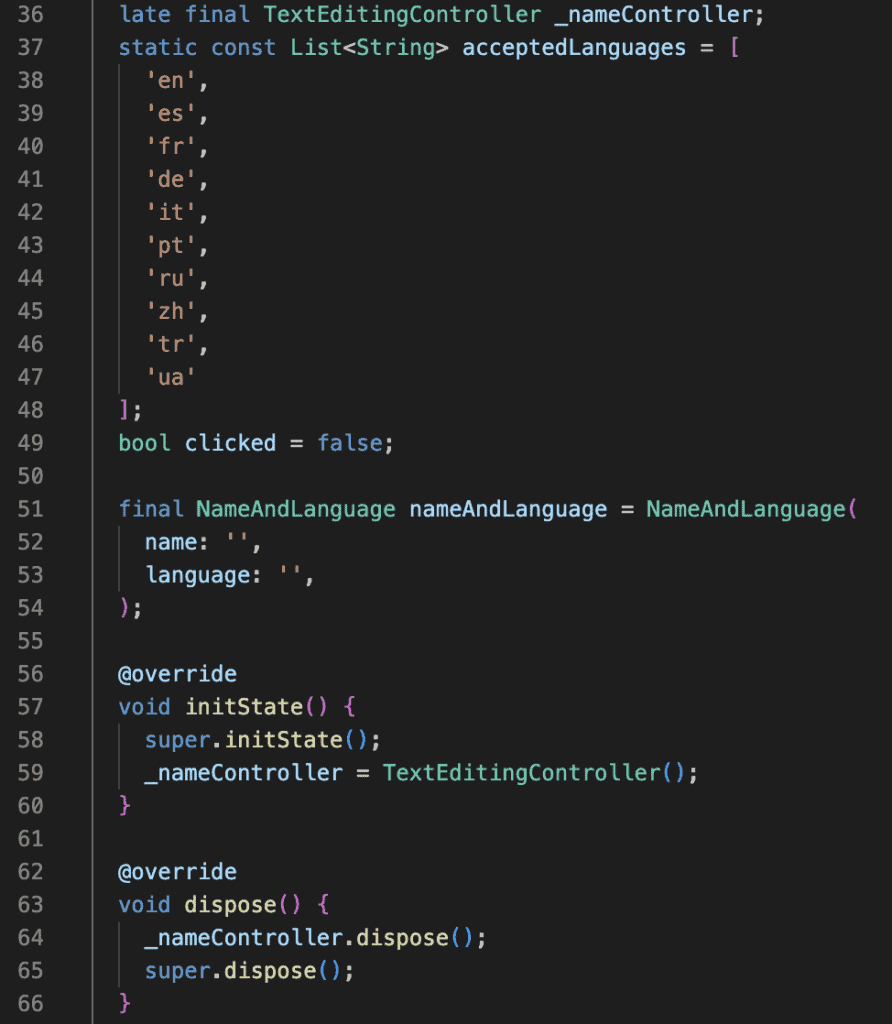Screen dimensions: 892x1024
Task: Click the 'name:' parameter on line 52
Action: pyautogui.click(x=176, y=542)
